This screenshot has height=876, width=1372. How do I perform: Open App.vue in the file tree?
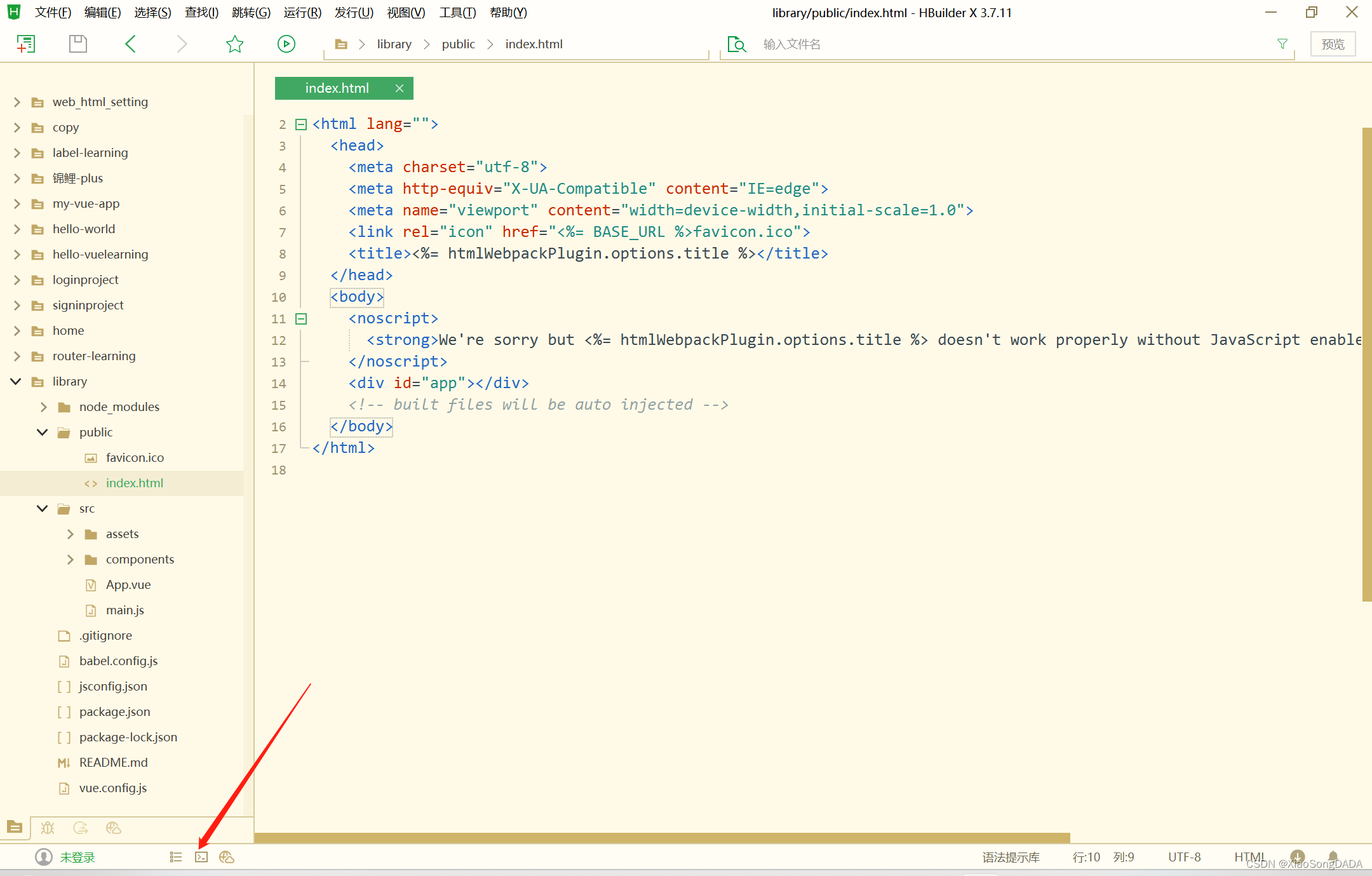128,584
